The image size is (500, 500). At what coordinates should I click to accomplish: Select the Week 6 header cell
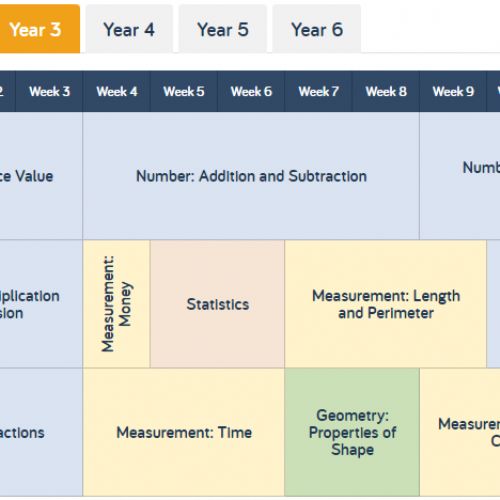251,91
